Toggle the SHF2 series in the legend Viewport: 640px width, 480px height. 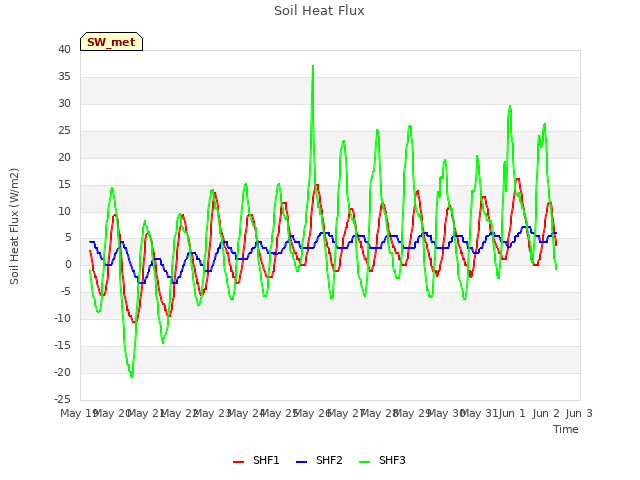click(319, 460)
